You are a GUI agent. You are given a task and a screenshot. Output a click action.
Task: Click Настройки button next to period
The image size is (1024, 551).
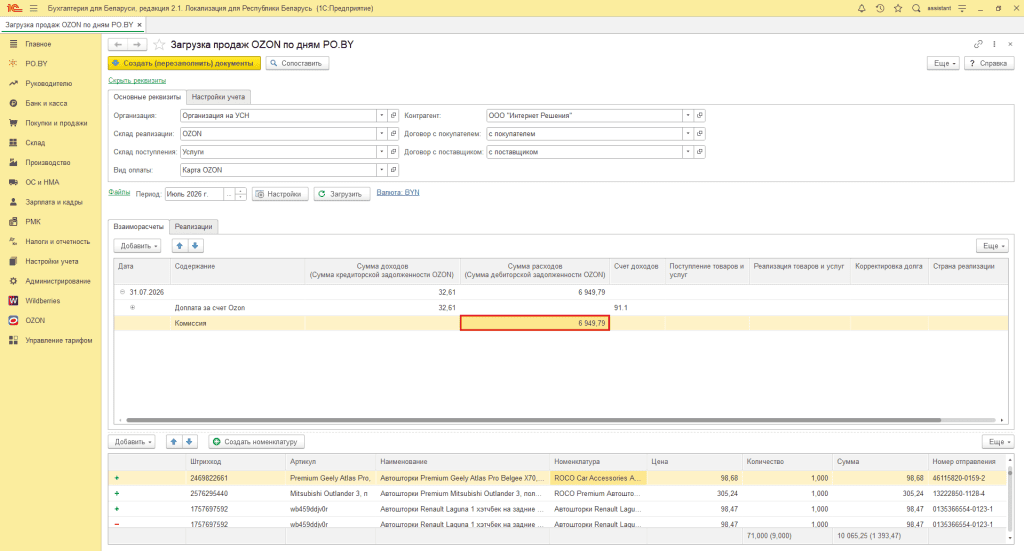point(280,194)
